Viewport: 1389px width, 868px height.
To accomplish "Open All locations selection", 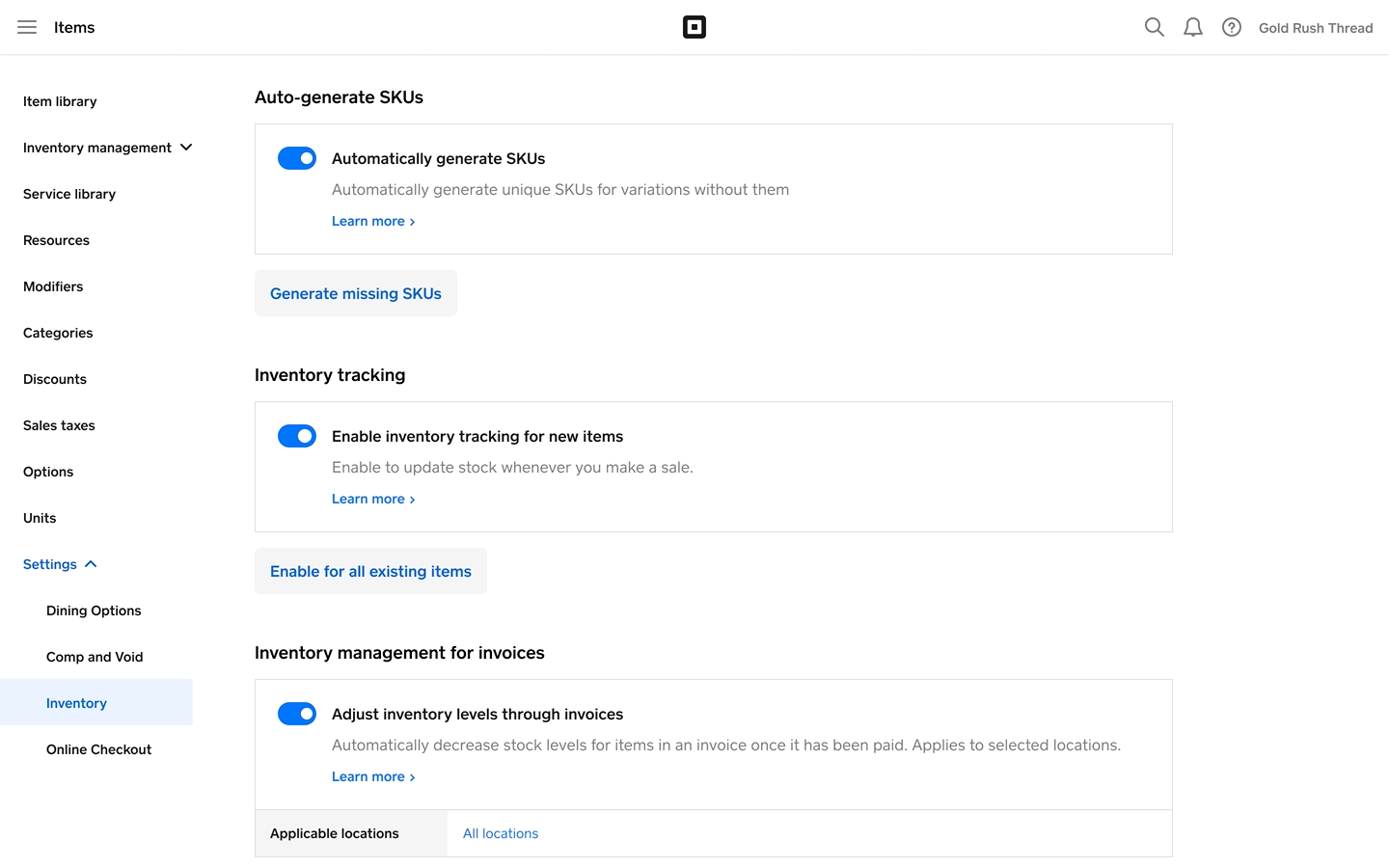I will click(501, 833).
